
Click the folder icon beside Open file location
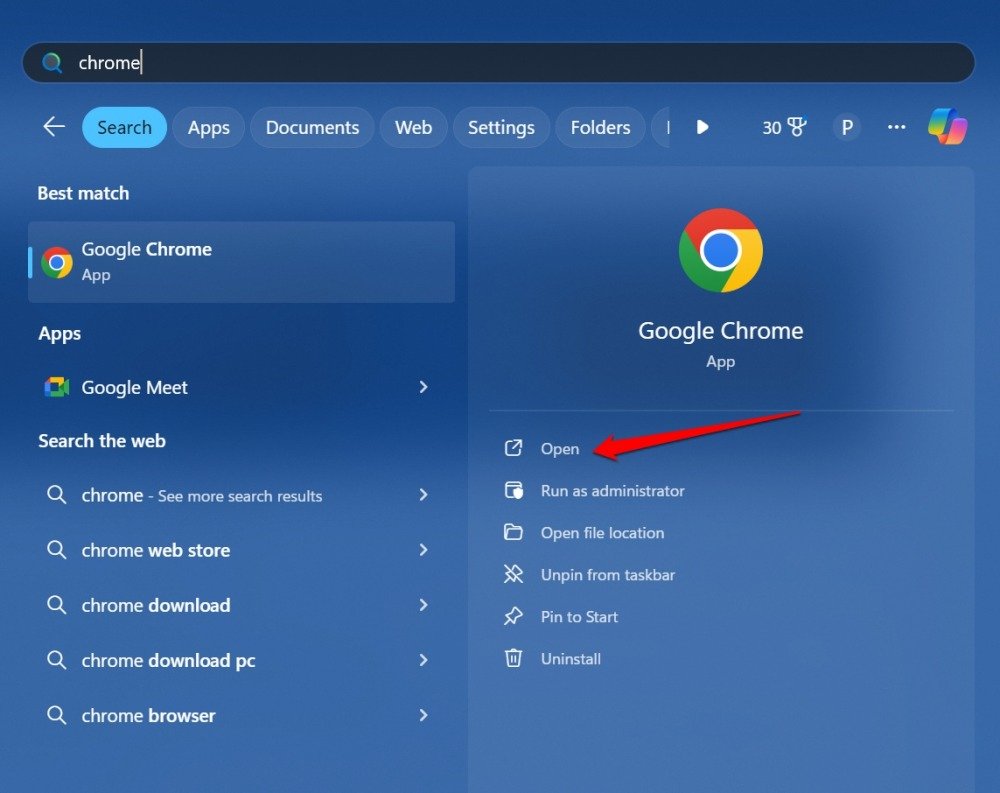coord(513,533)
